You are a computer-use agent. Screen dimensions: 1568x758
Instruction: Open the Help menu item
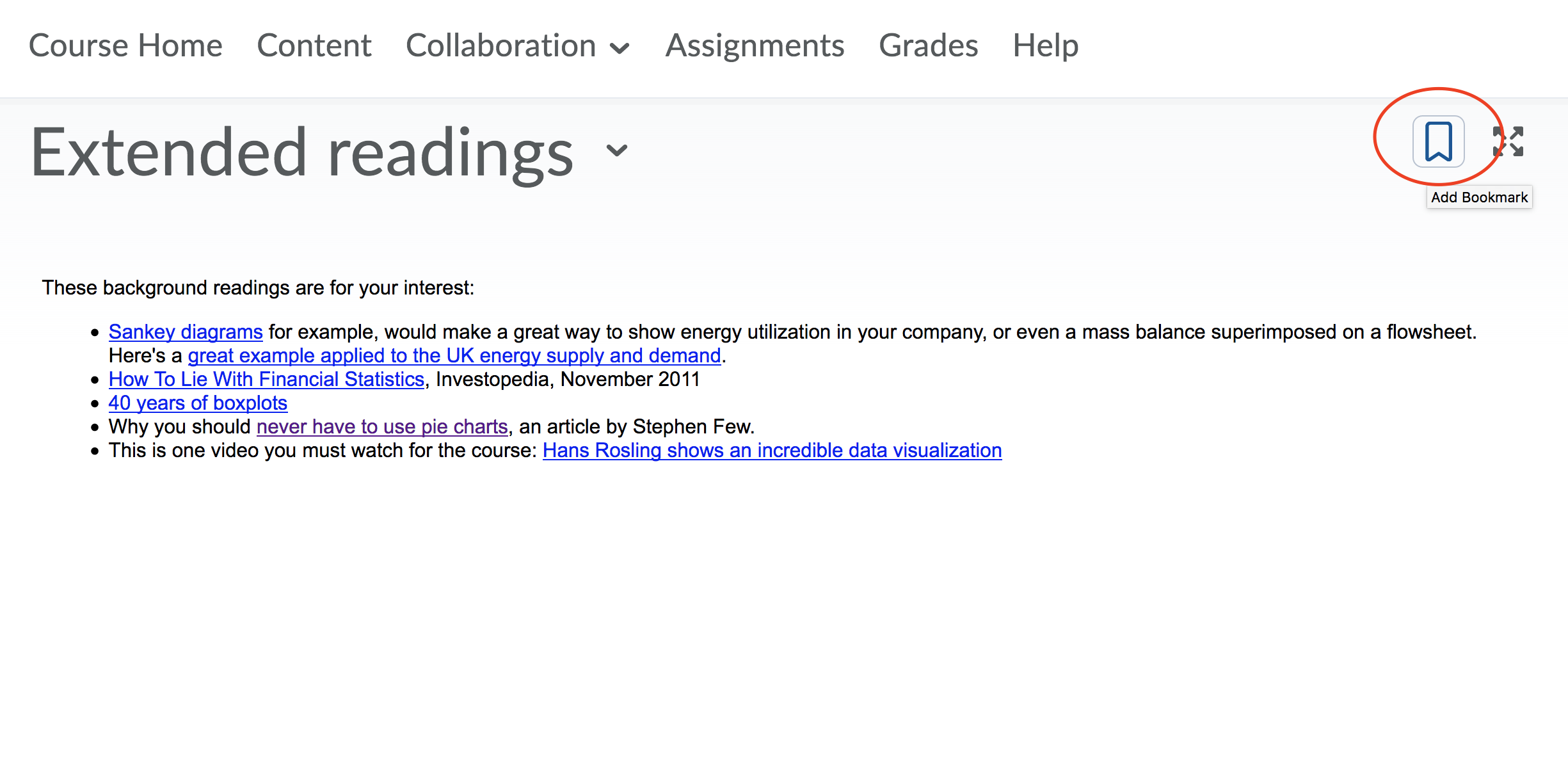(1045, 45)
